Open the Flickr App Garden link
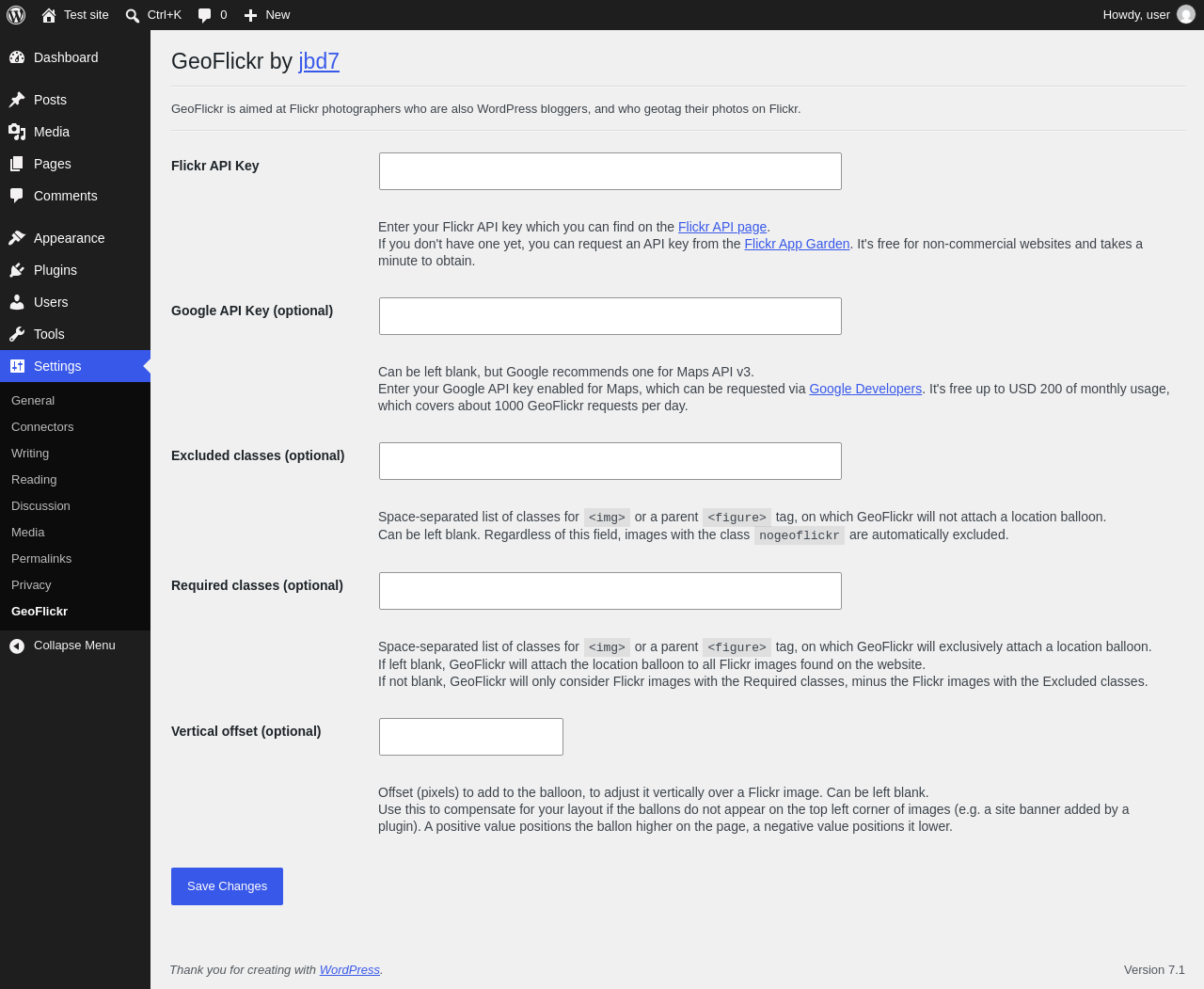The height and width of the screenshot is (989, 1204). (x=797, y=244)
